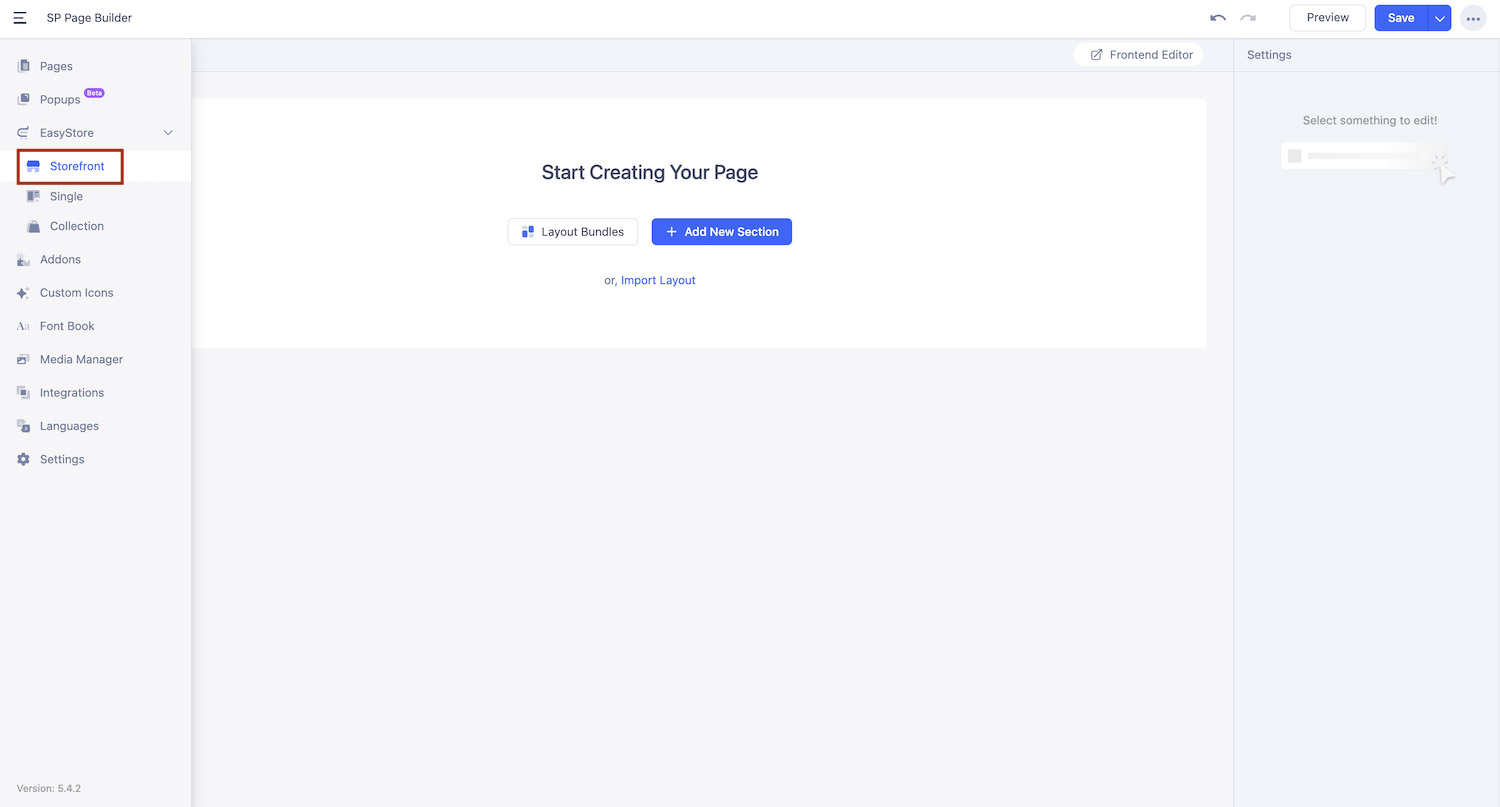This screenshot has width=1500, height=807.
Task: Click the redo arrow icon
Action: click(x=1248, y=18)
